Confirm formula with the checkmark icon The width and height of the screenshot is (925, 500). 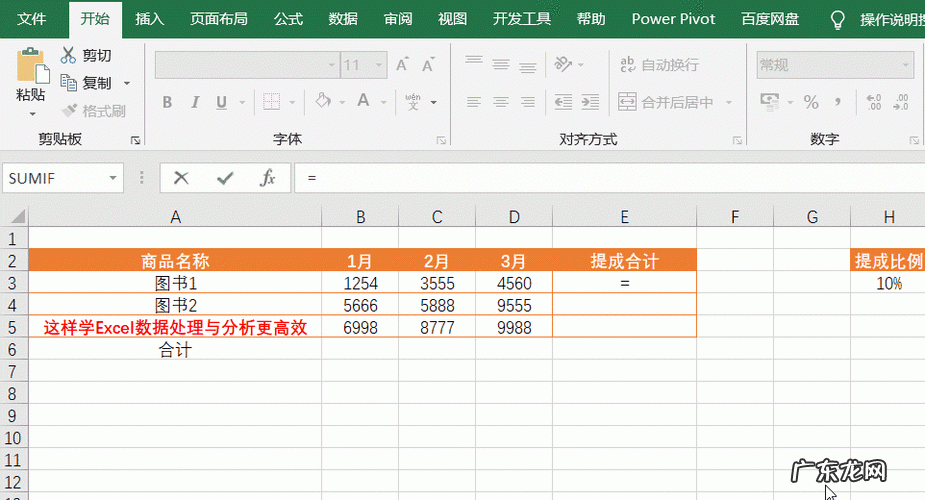pyautogui.click(x=225, y=178)
